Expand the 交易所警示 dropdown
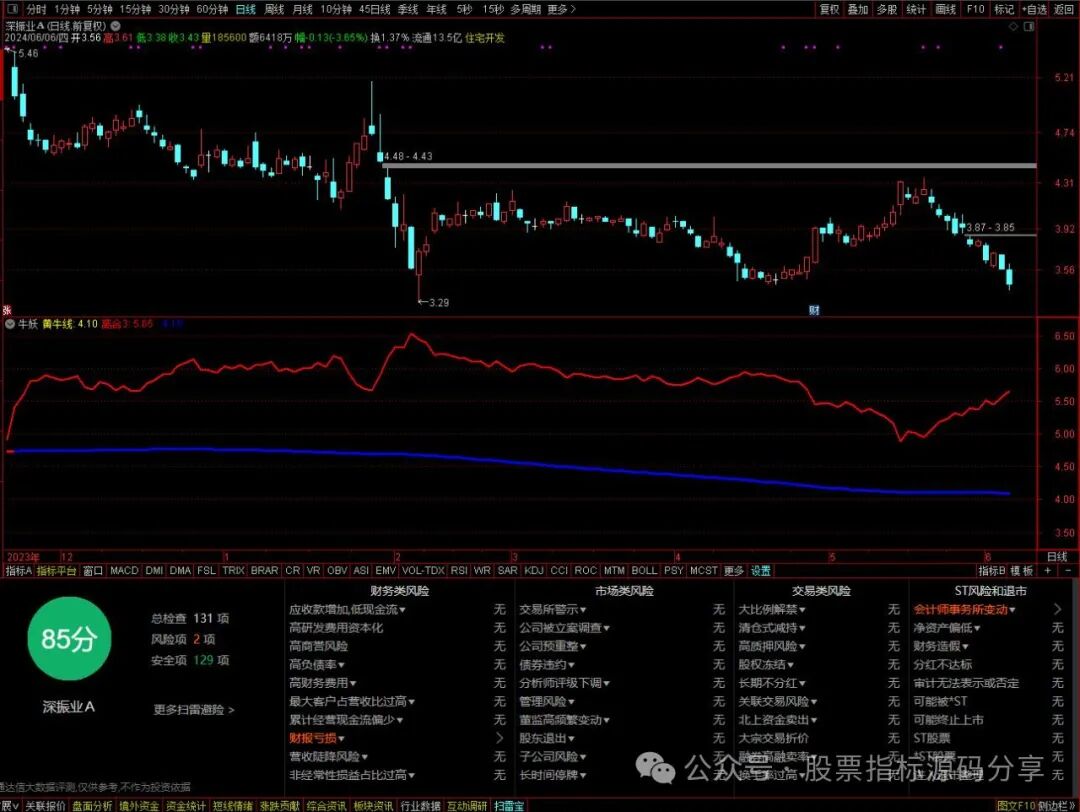The width and height of the screenshot is (1080, 812). 552,610
